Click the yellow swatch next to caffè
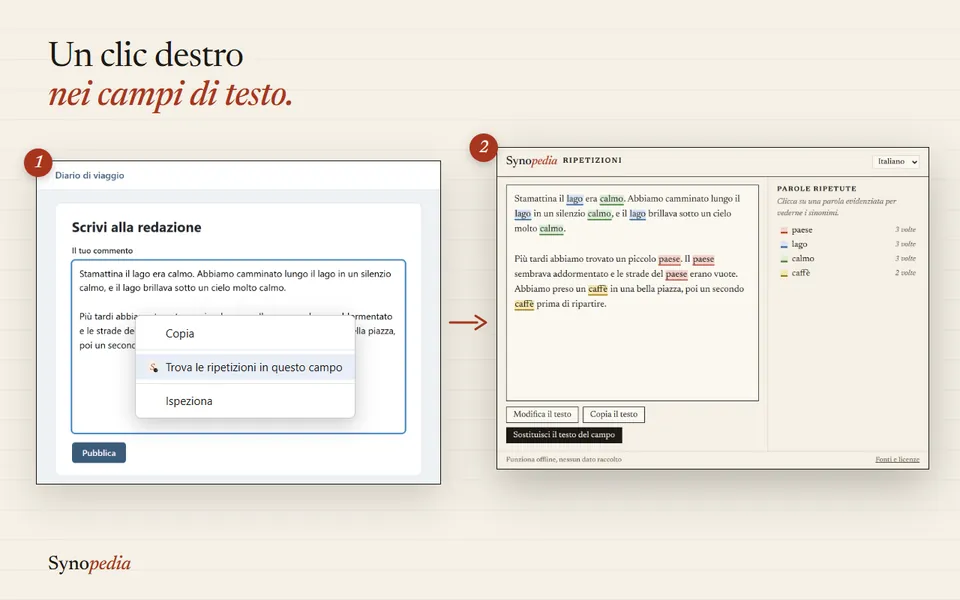Screen dimensions: 960x600 [x=784, y=274]
